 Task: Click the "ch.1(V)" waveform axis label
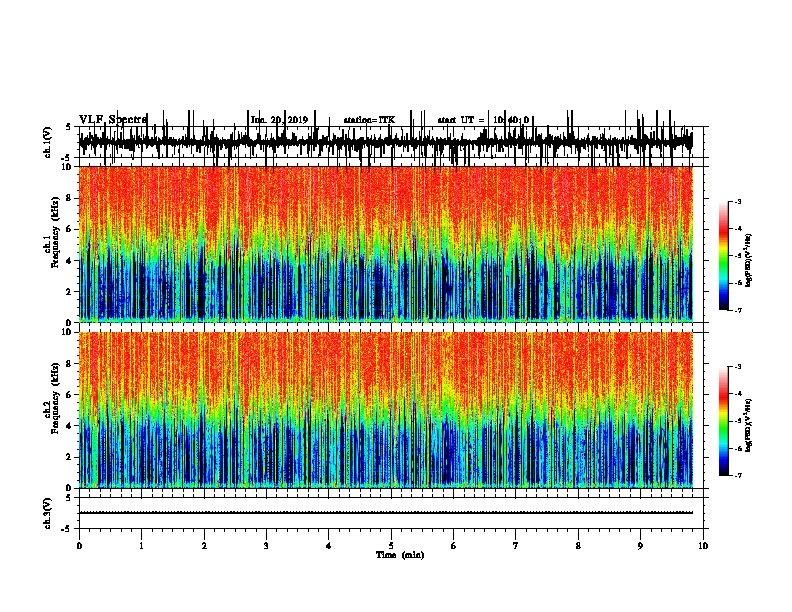point(47,141)
